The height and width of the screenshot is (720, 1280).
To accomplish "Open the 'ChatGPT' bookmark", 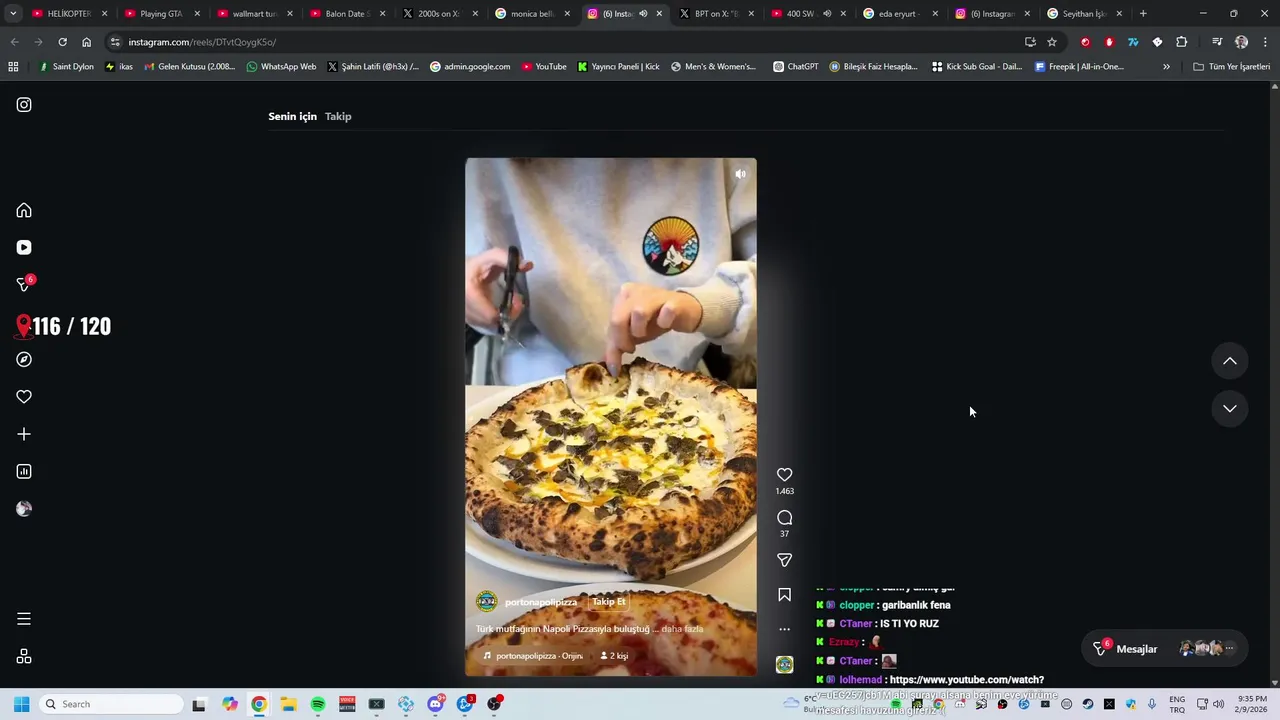I will (795, 67).
